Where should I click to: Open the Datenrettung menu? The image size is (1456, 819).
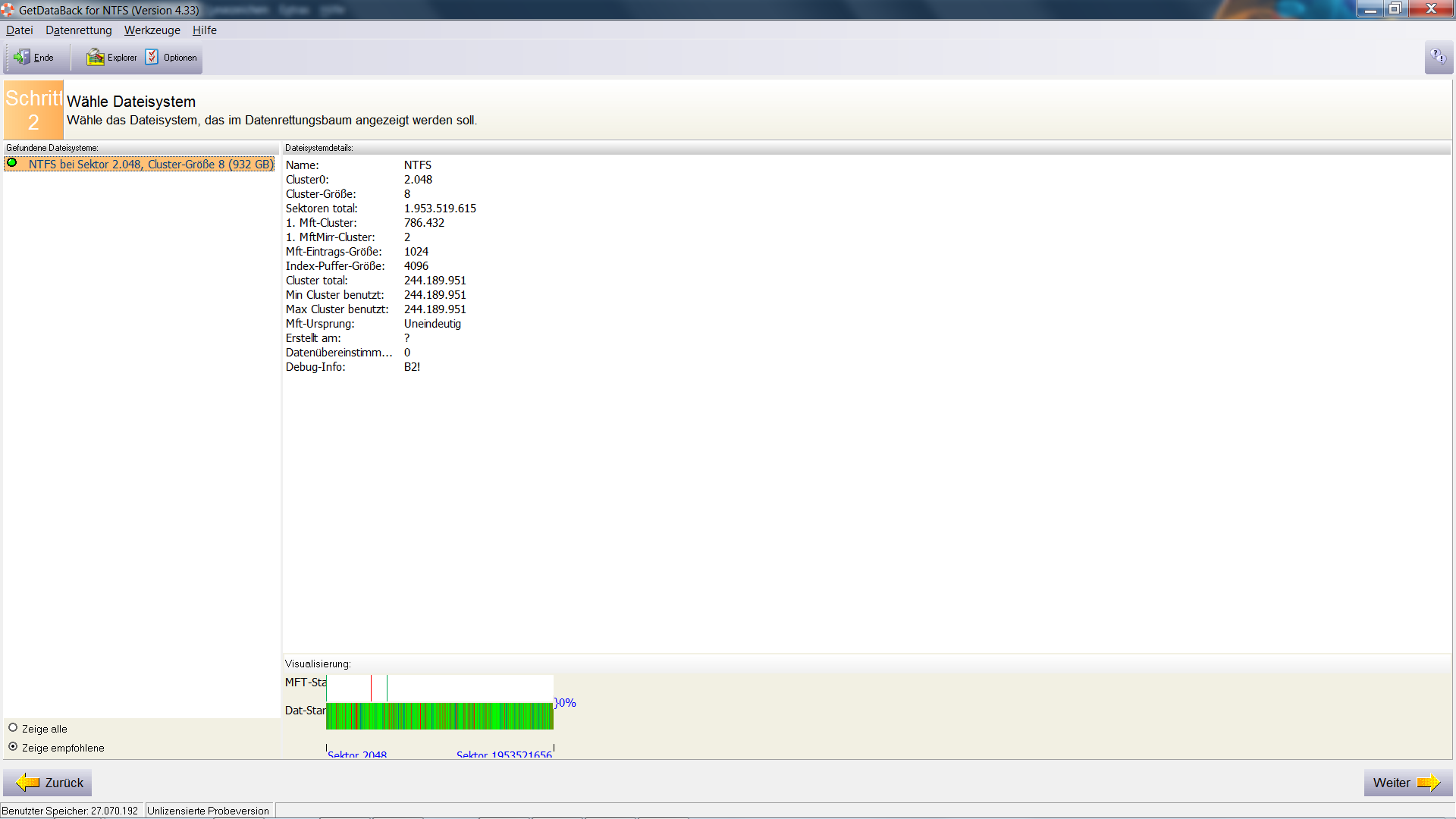click(79, 30)
